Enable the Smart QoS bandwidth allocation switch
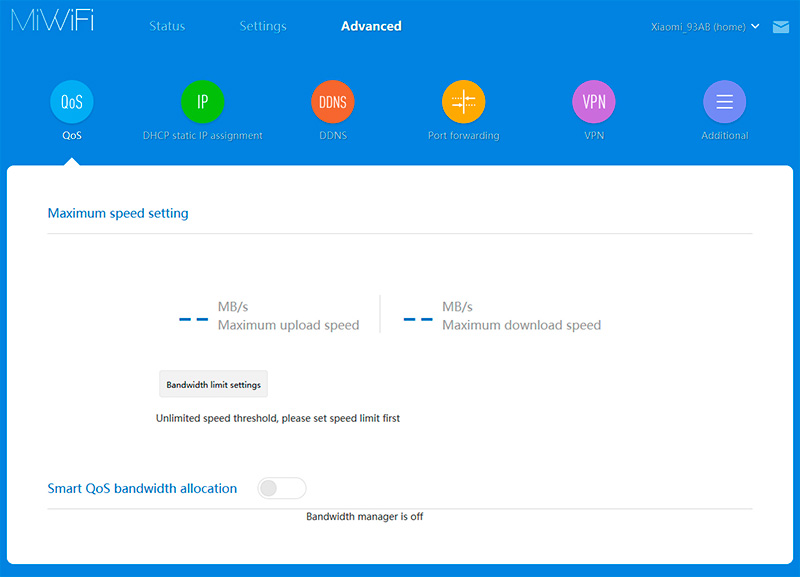Image resolution: width=800 pixels, height=577 pixels. [281, 488]
